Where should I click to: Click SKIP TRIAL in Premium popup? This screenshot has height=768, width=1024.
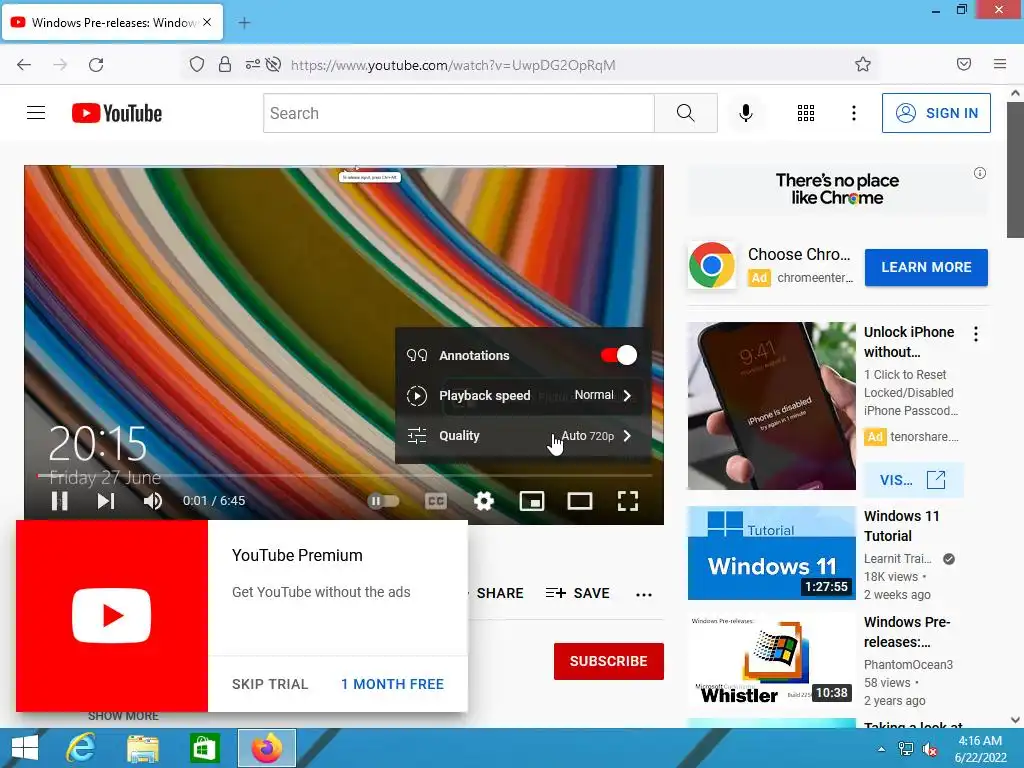(270, 684)
